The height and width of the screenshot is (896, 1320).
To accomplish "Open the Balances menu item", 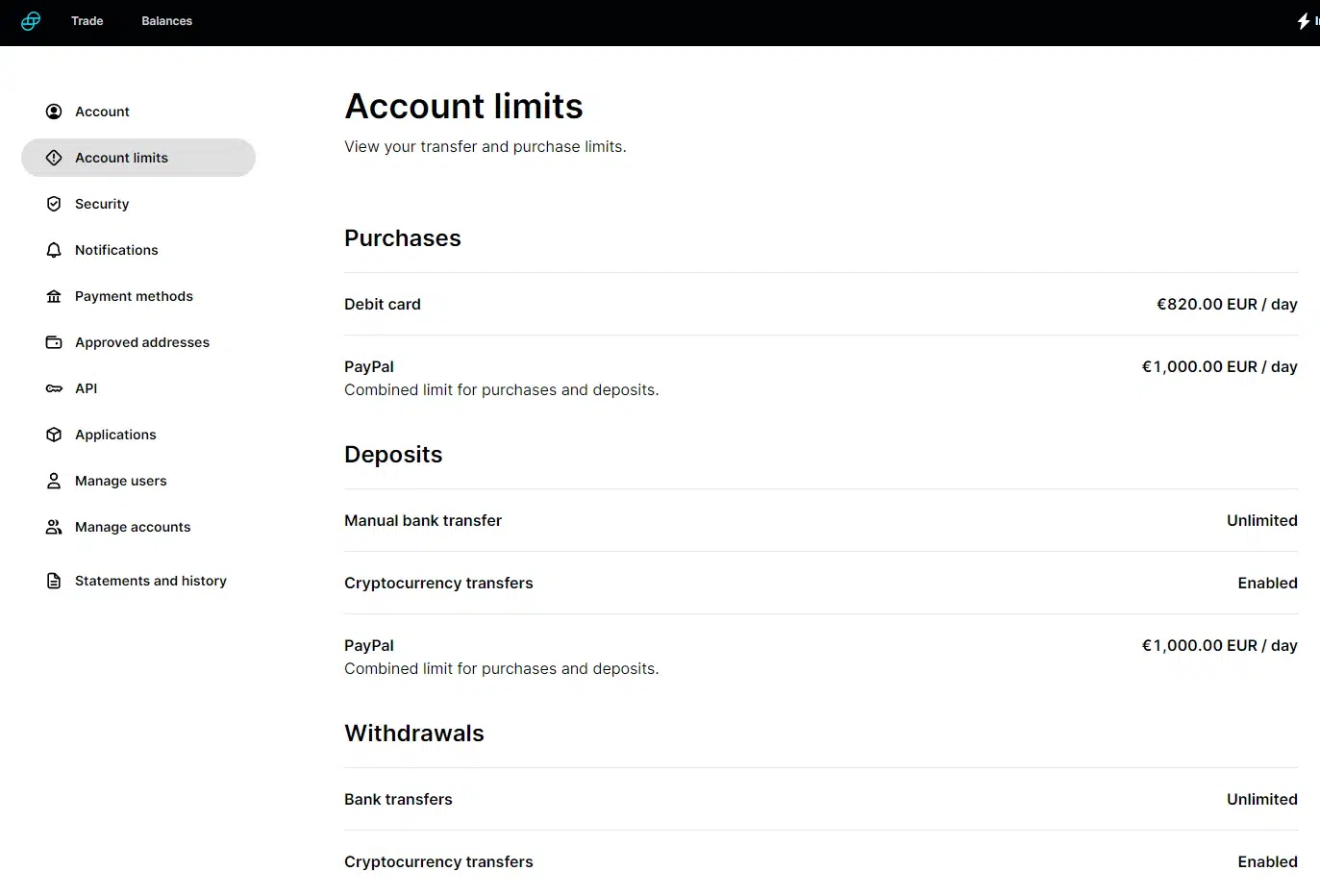I will [166, 21].
